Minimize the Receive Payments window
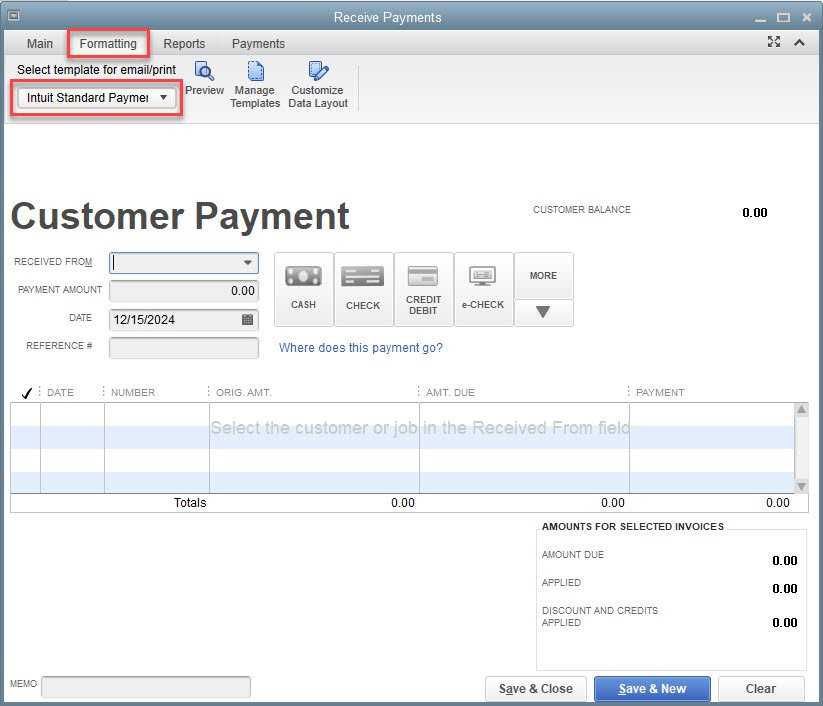This screenshot has height=706, width=823. (761, 18)
